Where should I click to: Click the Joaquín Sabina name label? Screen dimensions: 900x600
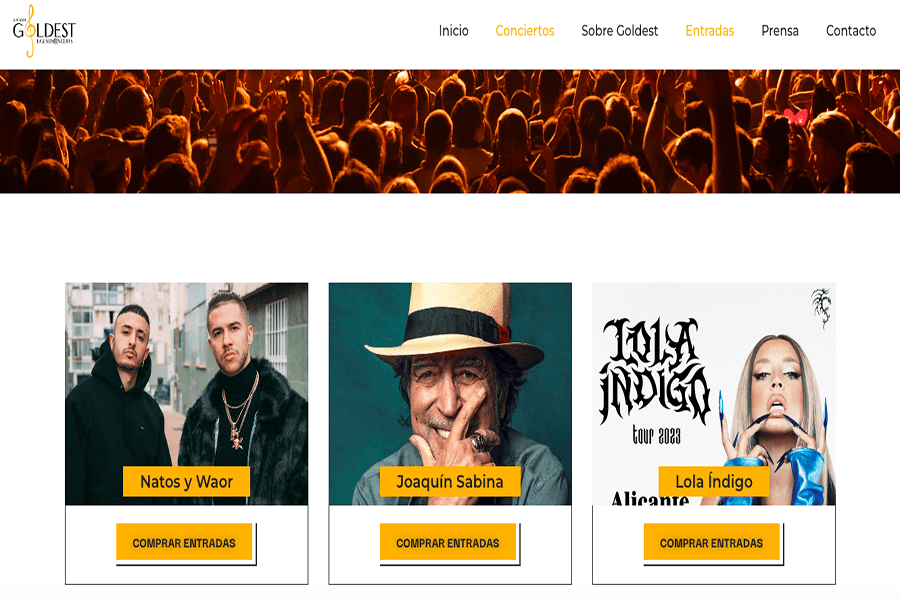point(450,481)
